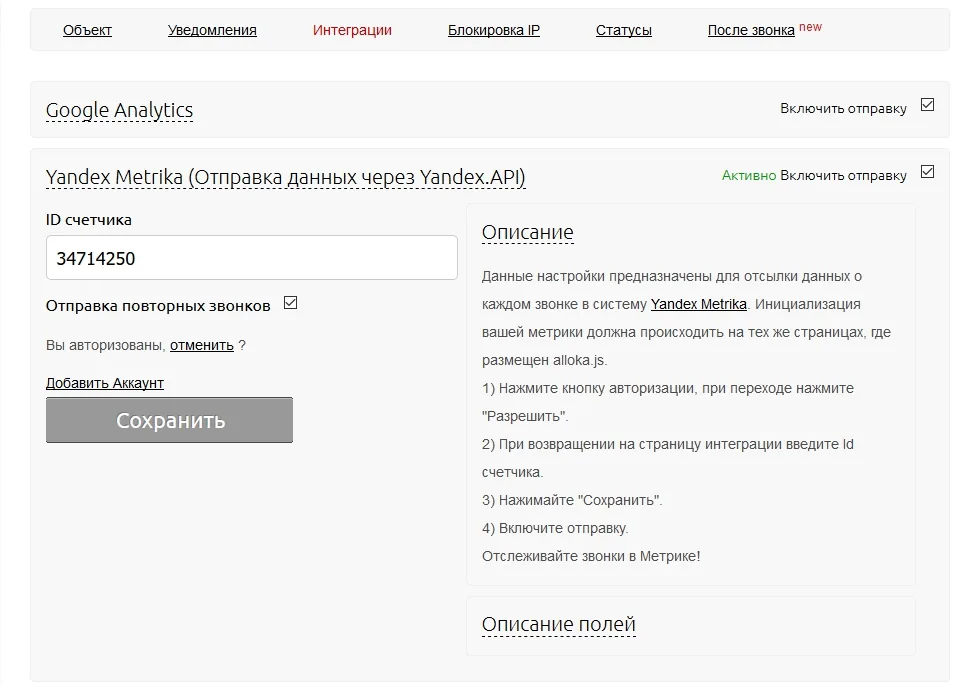Click the Вы авторизованы text

pos(106,345)
